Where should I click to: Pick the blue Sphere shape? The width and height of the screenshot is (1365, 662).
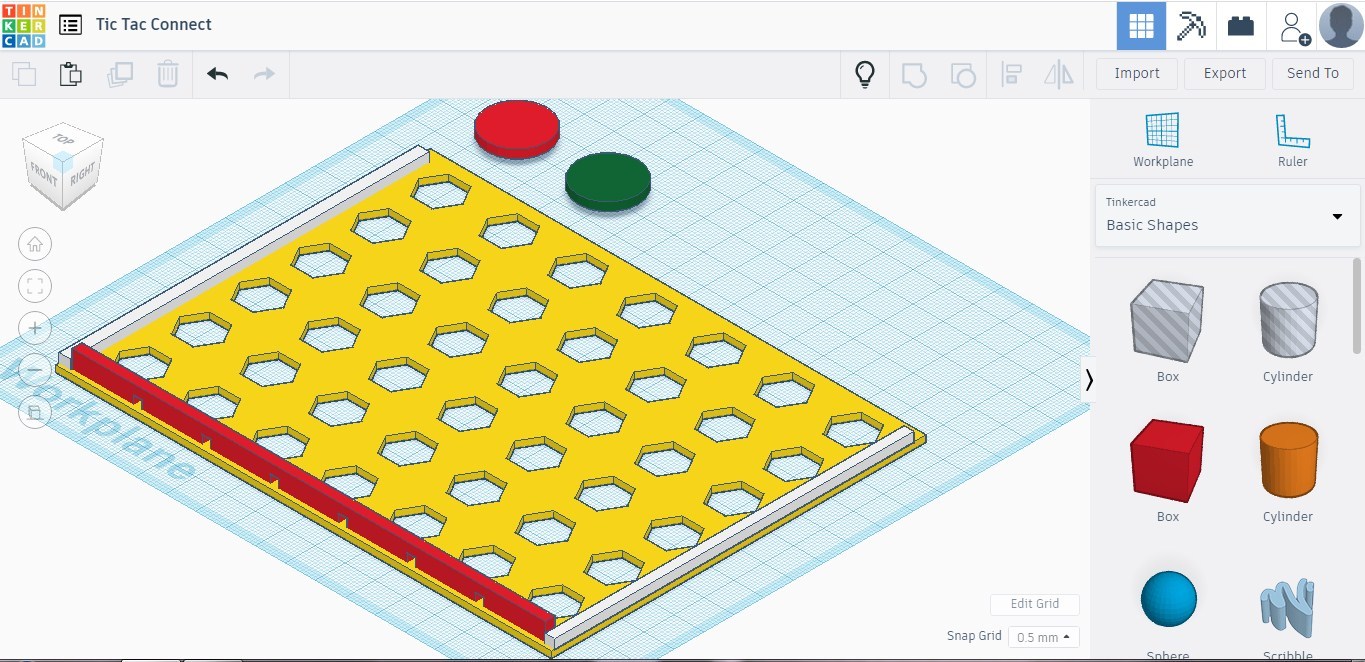coord(1168,599)
